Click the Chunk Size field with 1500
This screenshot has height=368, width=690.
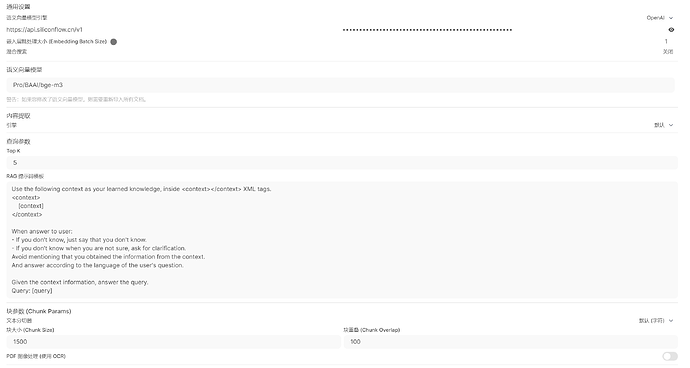click(x=173, y=342)
